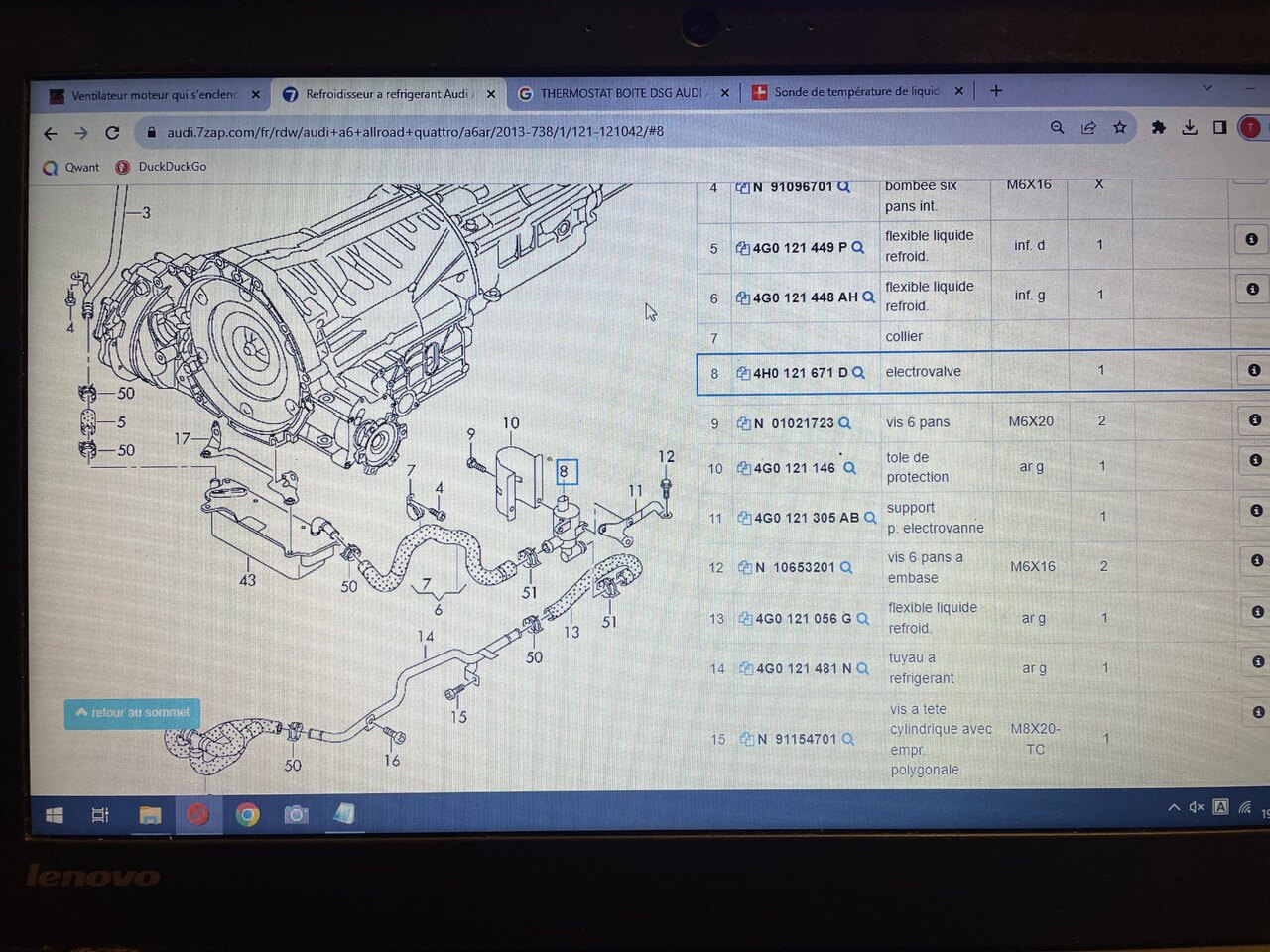Expand the tab search chevron
This screenshot has height=952, width=1270.
click(1206, 88)
